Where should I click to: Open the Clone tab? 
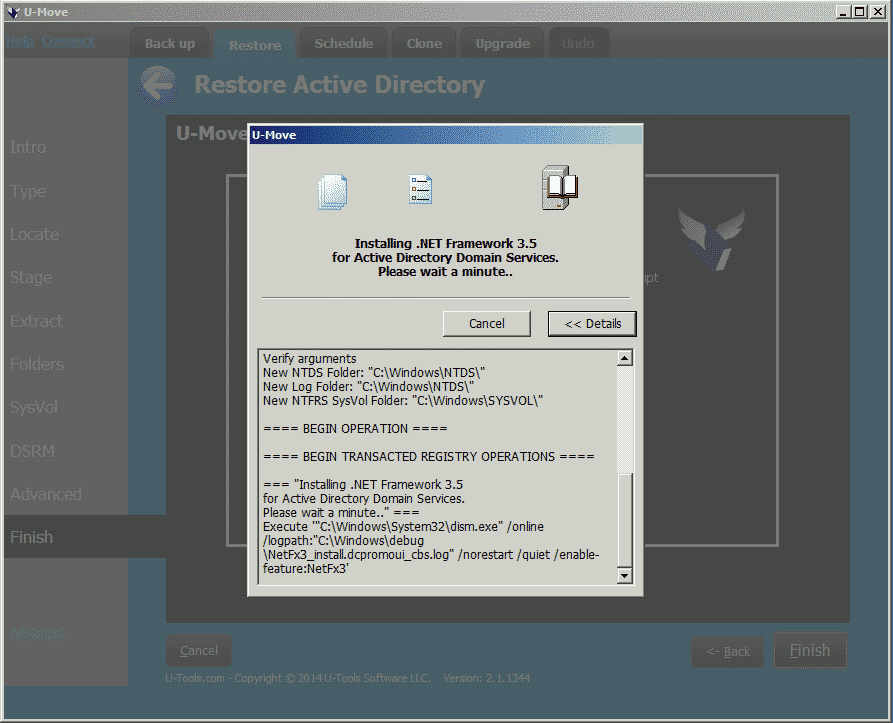[x=424, y=44]
